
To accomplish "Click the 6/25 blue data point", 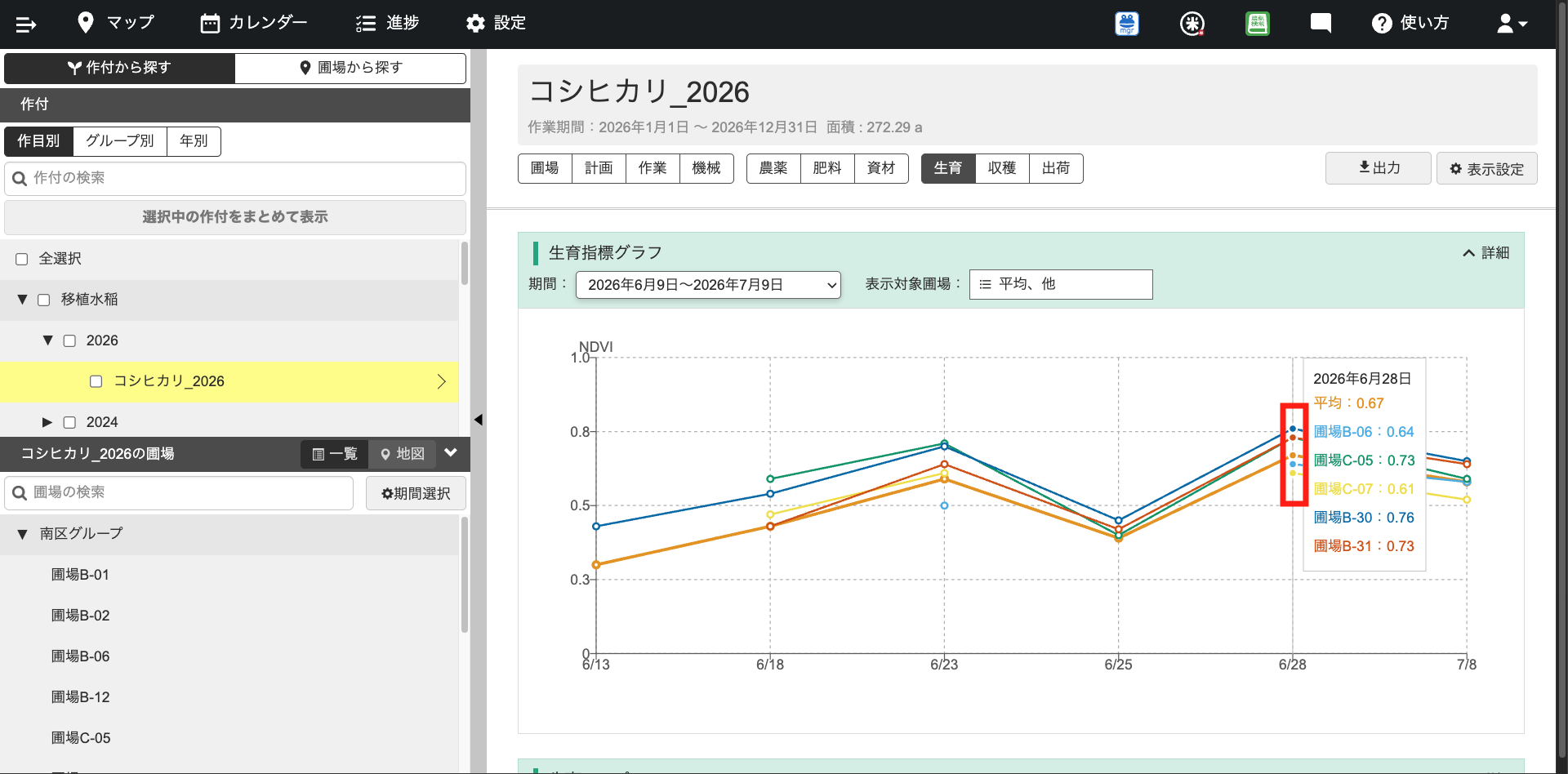I will (x=1119, y=520).
